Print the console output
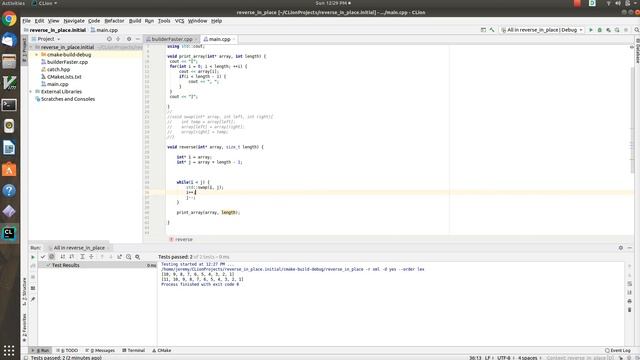The height and width of the screenshot is (360, 640). click(x=629, y=301)
